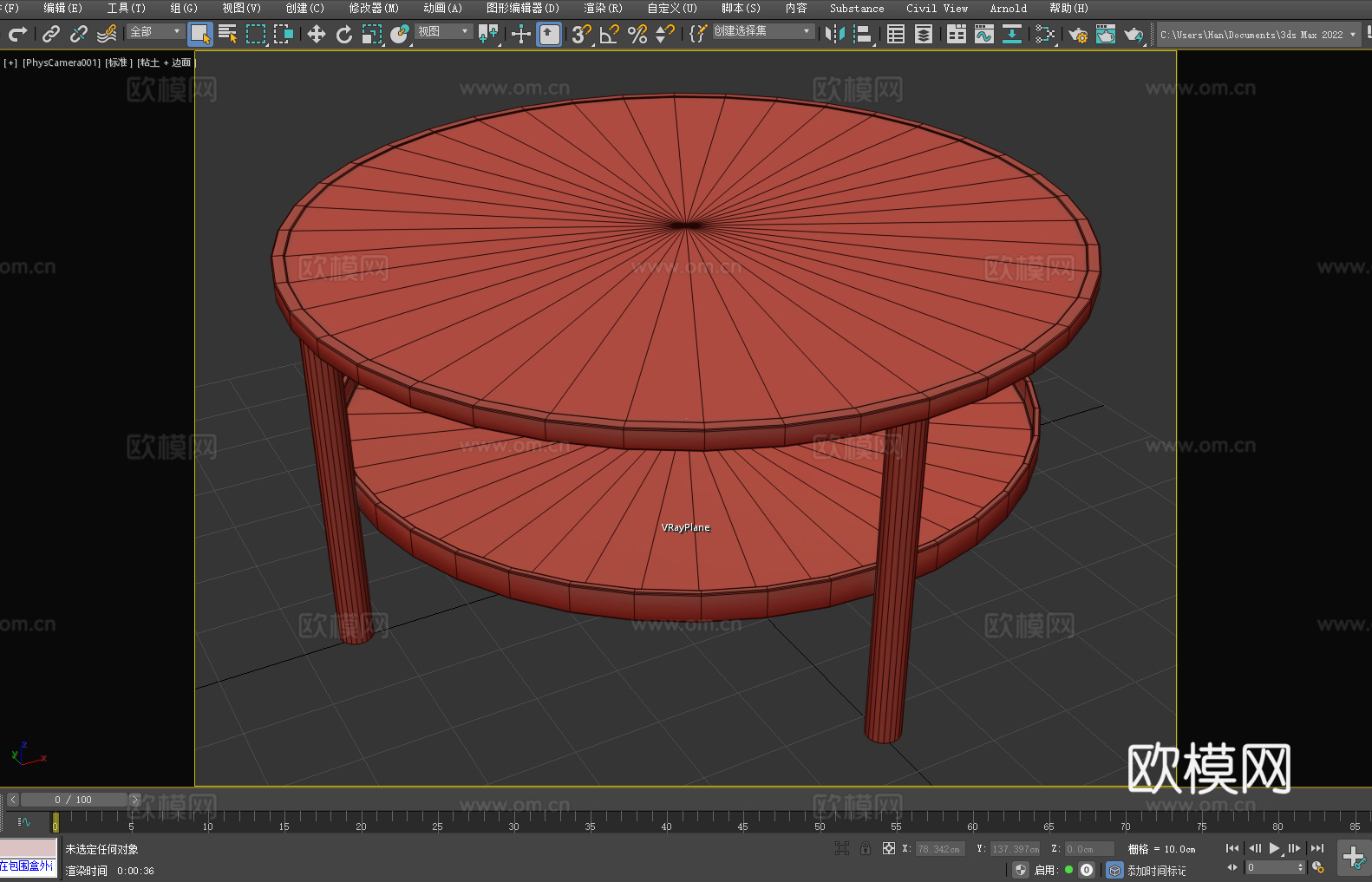Viewport: 1372px width, 882px height.
Task: Click the Play Animation button
Action: click(x=1275, y=848)
